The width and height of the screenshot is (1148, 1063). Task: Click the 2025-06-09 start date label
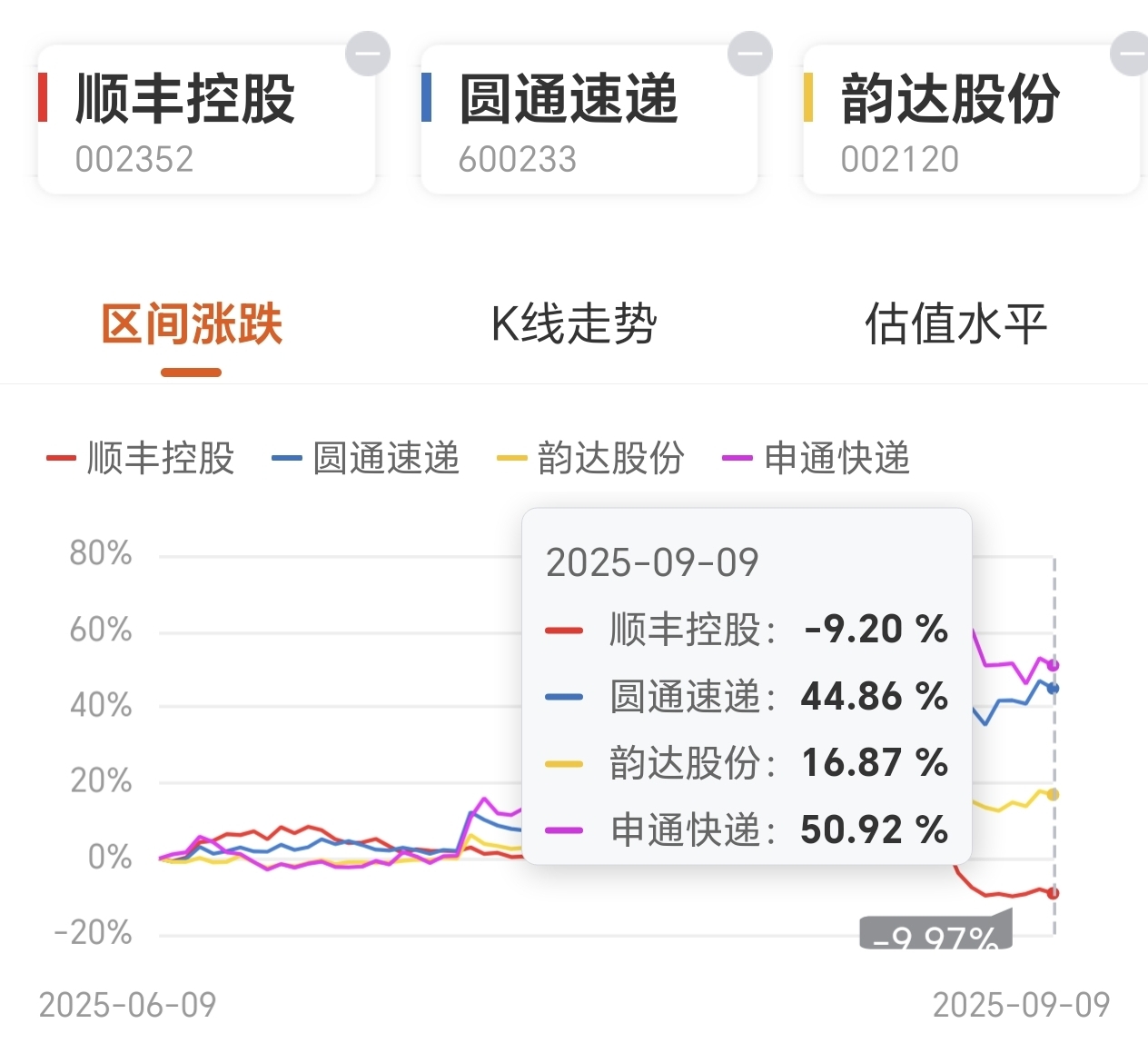pos(128,1005)
